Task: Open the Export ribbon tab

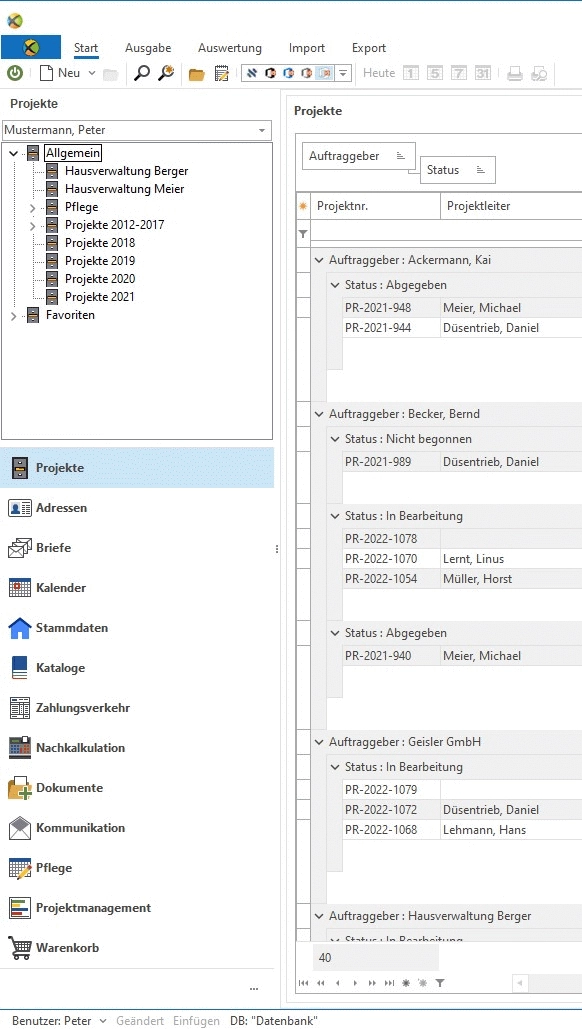Action: pos(369,48)
